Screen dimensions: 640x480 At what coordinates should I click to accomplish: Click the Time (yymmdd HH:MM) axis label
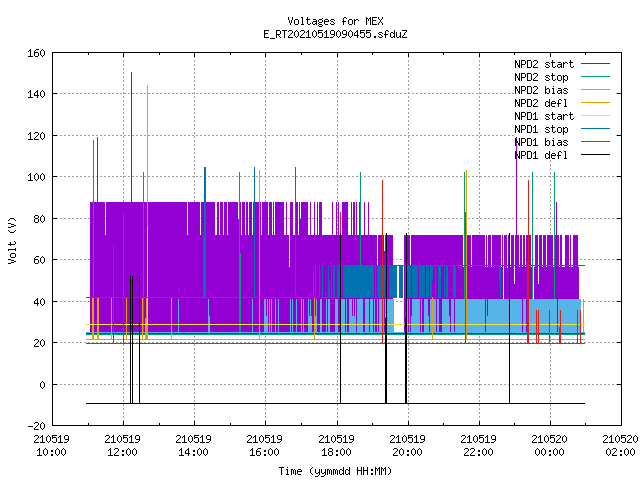(335, 471)
